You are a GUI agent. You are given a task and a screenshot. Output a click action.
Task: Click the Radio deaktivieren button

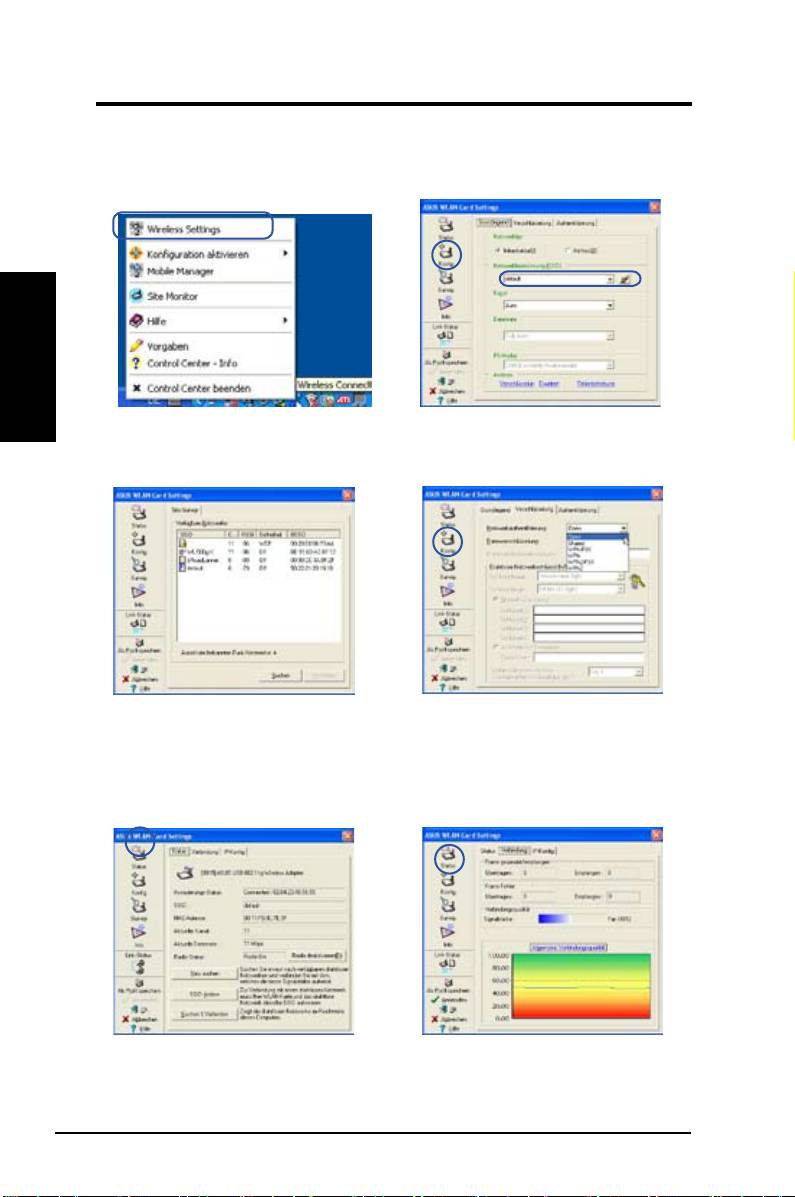[319, 956]
